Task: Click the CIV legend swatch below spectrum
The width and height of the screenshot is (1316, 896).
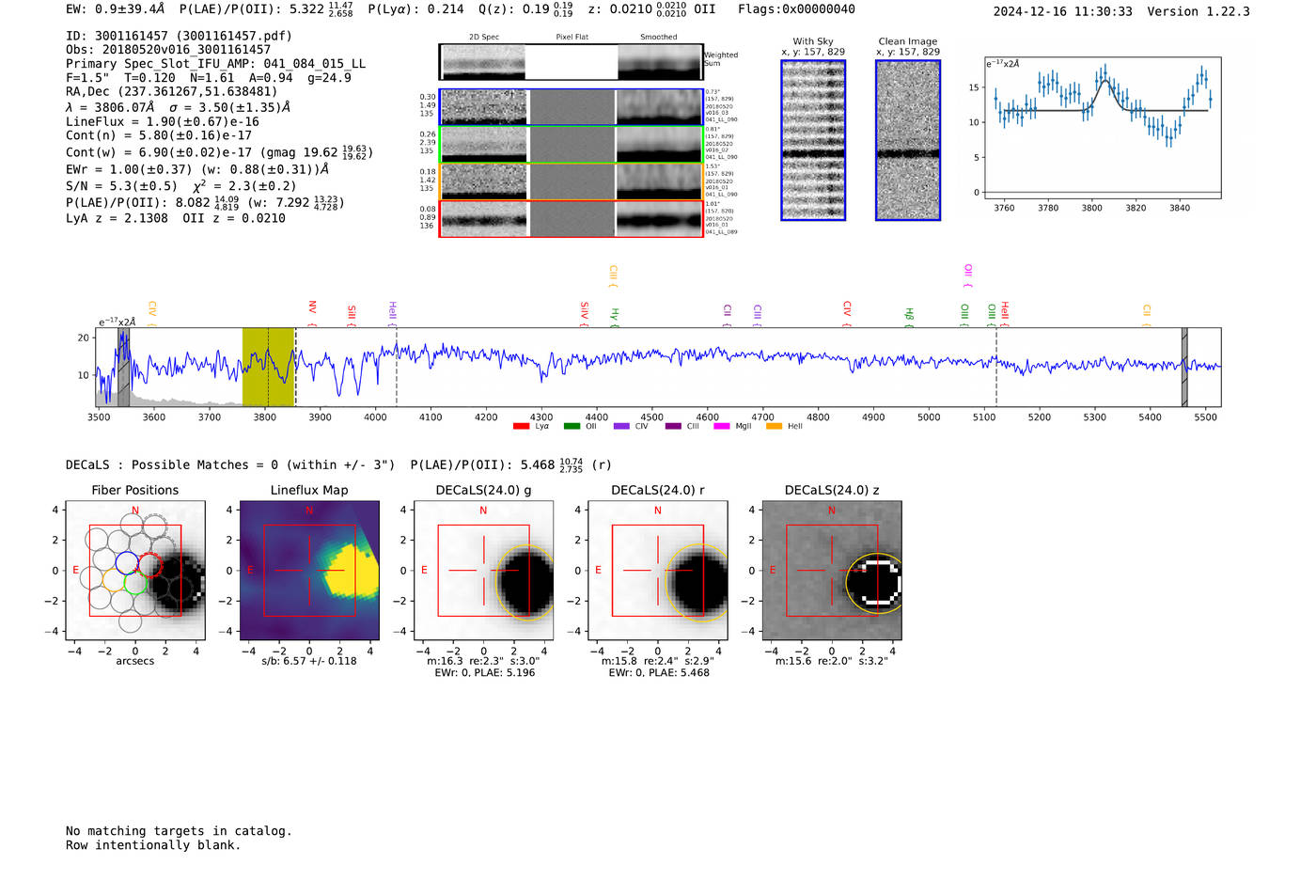Action: (x=621, y=427)
